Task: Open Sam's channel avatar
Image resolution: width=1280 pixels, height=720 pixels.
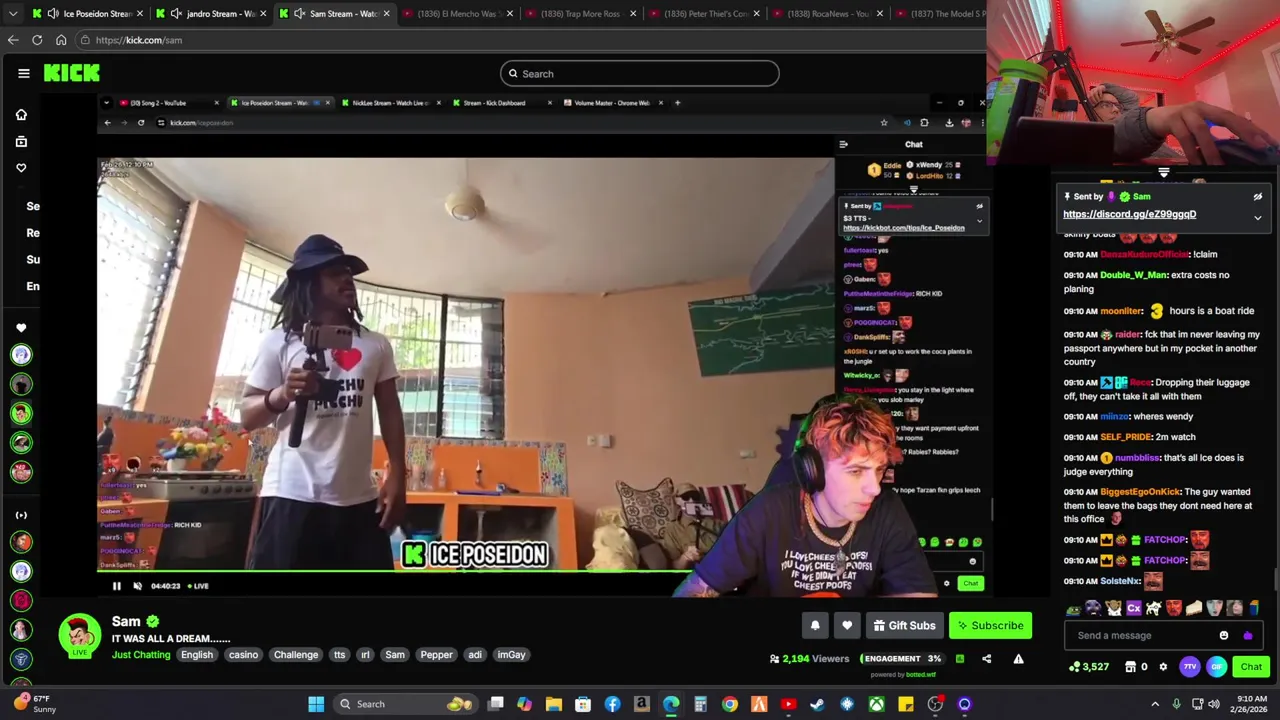Action: pos(80,637)
